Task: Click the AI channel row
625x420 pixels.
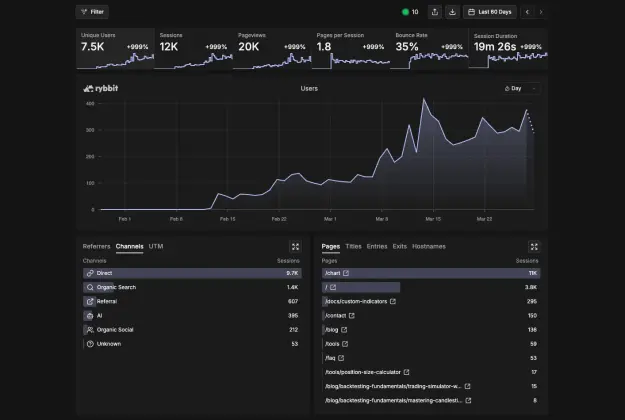Action: coord(192,316)
